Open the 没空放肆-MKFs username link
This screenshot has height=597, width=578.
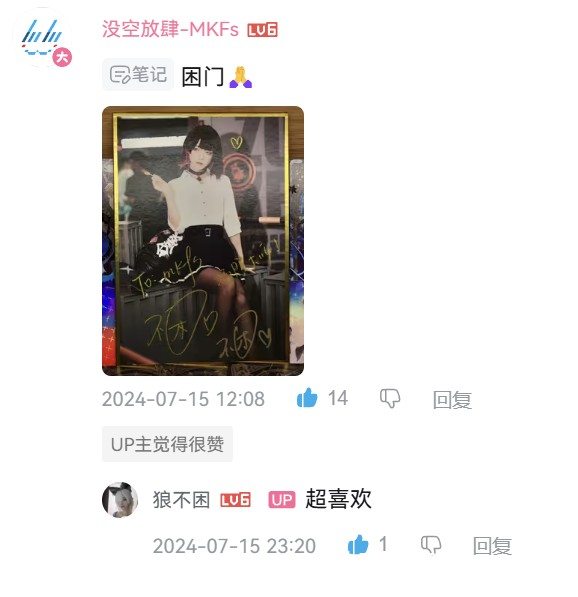point(170,29)
